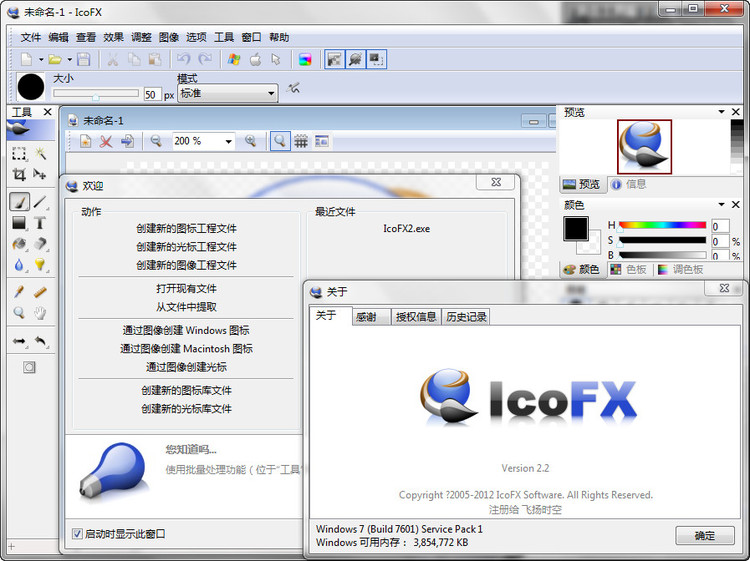Click the zoom in magnifier icon
Viewport: 750px width, 561px height.
click(251, 142)
